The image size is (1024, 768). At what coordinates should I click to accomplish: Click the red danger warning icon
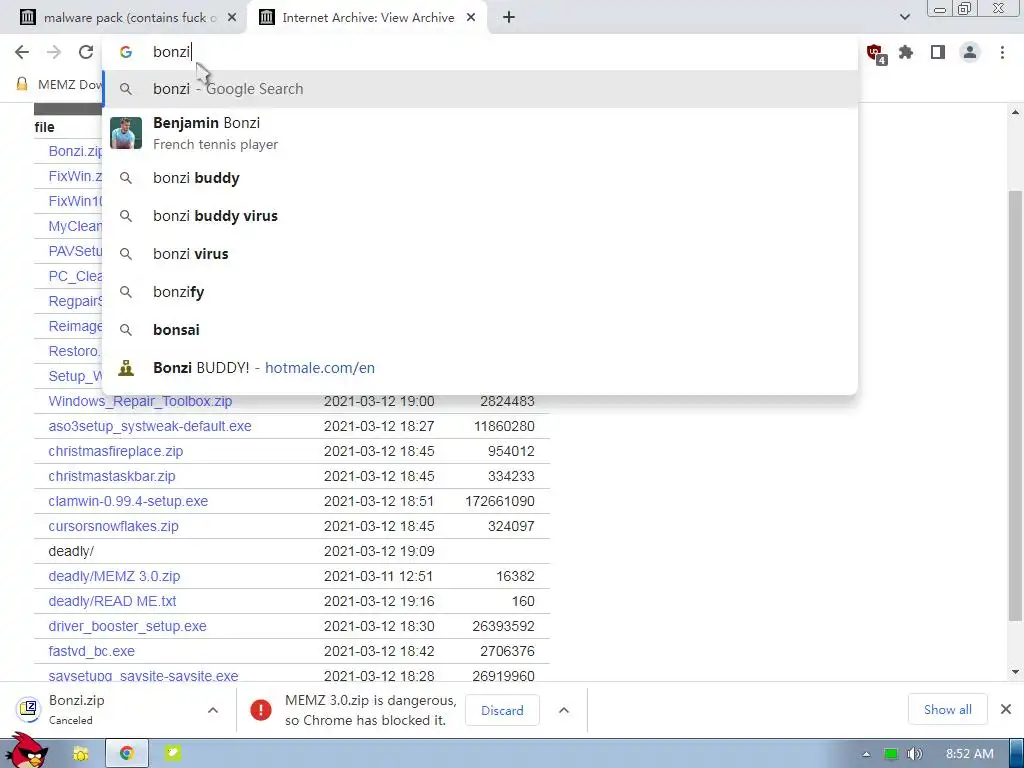coord(261,710)
